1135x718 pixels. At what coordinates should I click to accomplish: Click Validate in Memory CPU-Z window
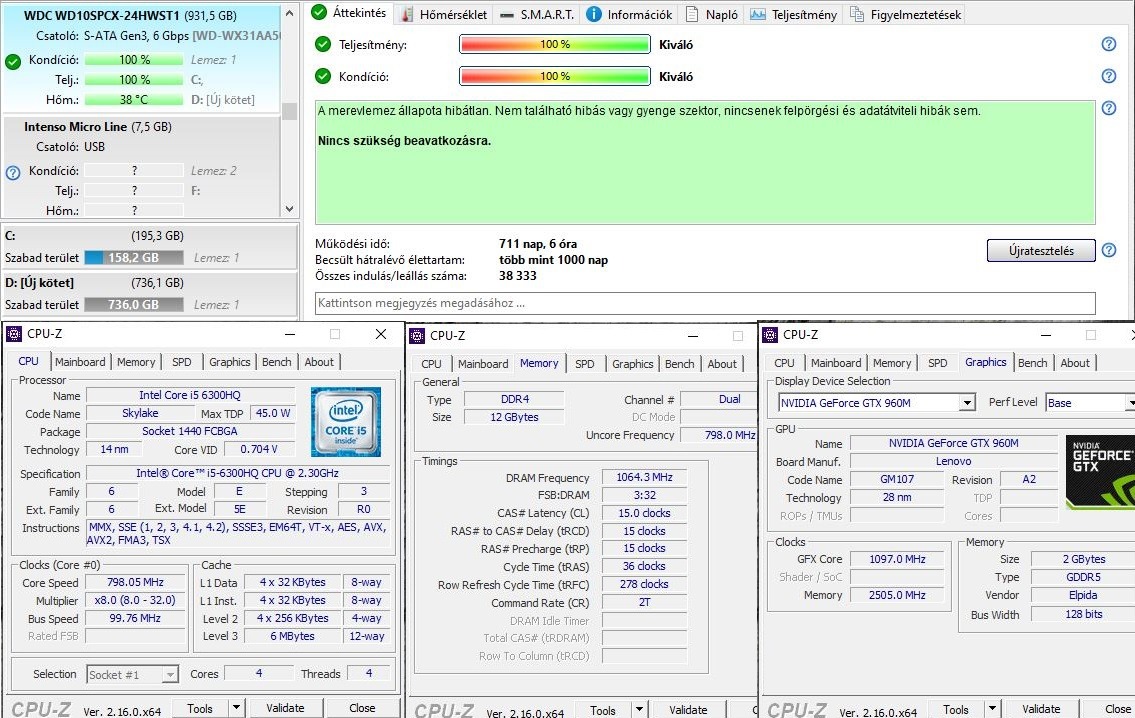[688, 710]
